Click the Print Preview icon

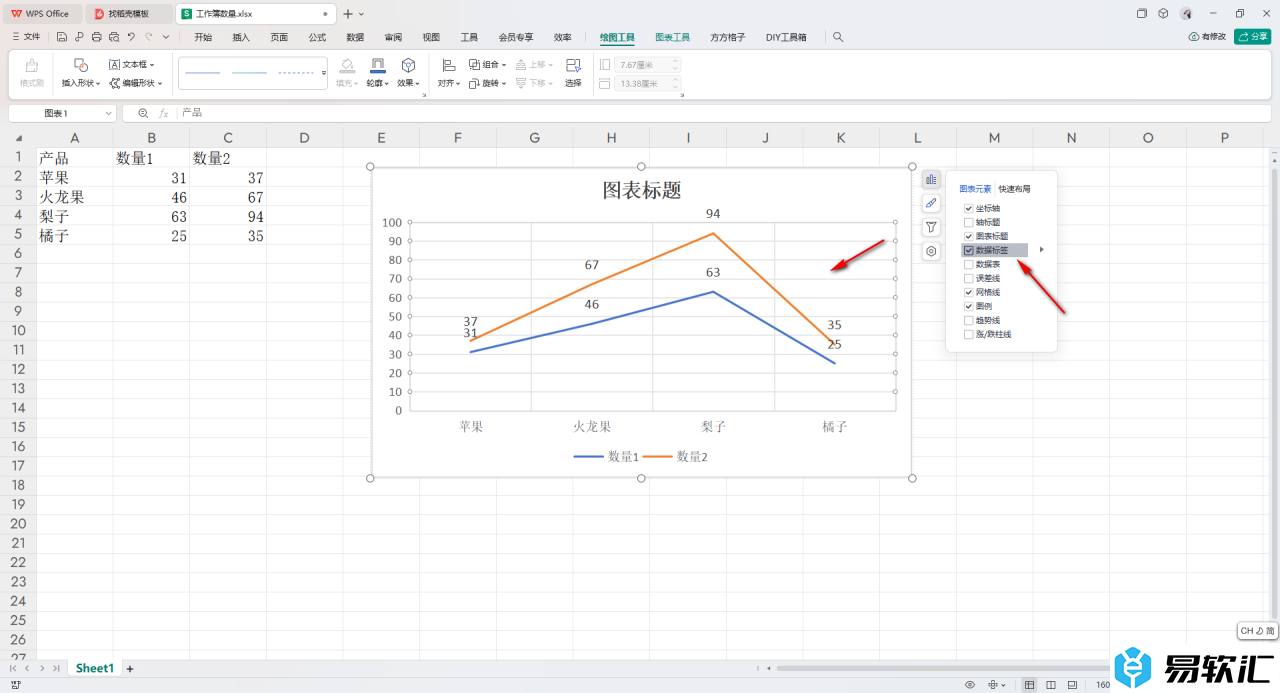pos(113,37)
